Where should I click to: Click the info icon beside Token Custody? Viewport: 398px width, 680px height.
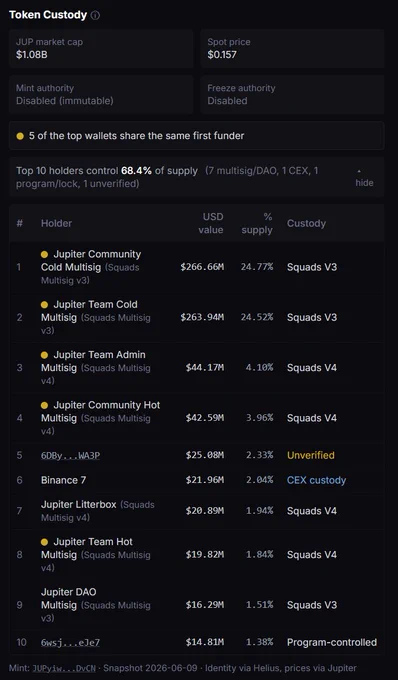coord(95,15)
